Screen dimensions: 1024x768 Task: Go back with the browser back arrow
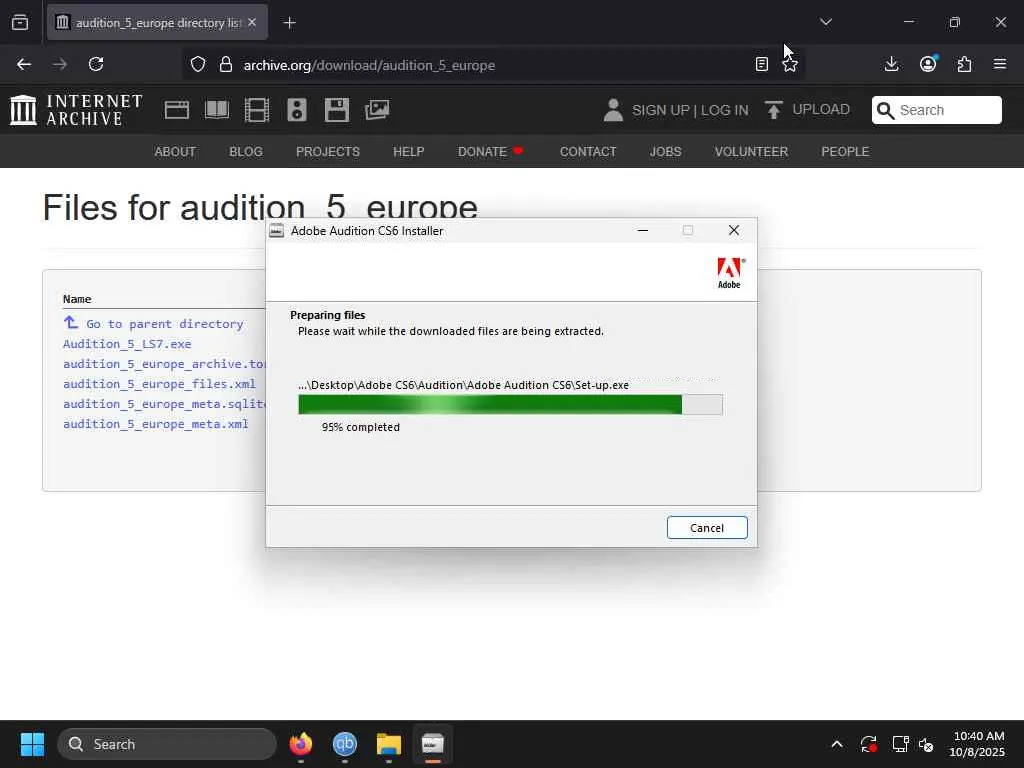click(24, 64)
